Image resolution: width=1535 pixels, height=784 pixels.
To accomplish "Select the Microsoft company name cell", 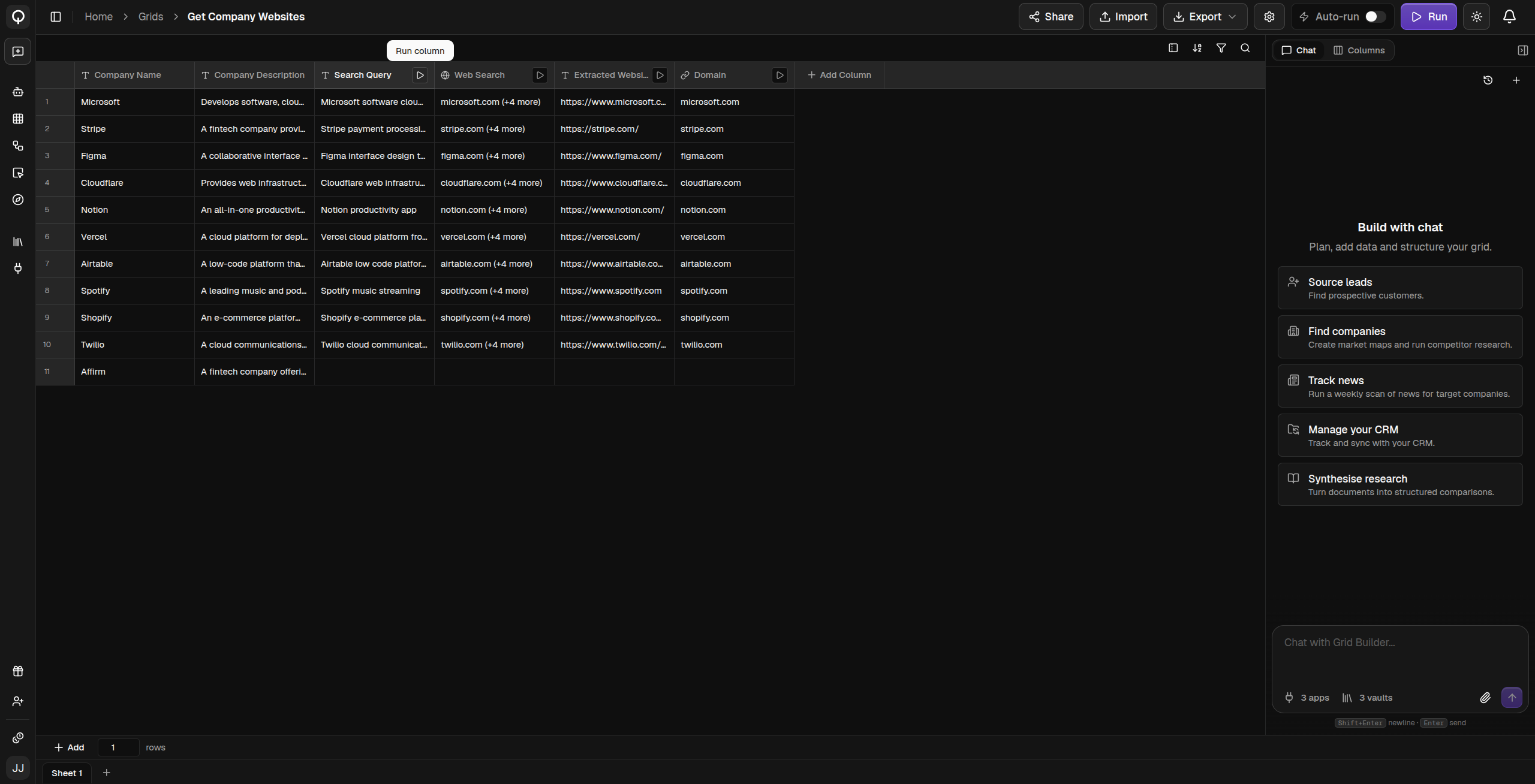I will [x=134, y=102].
